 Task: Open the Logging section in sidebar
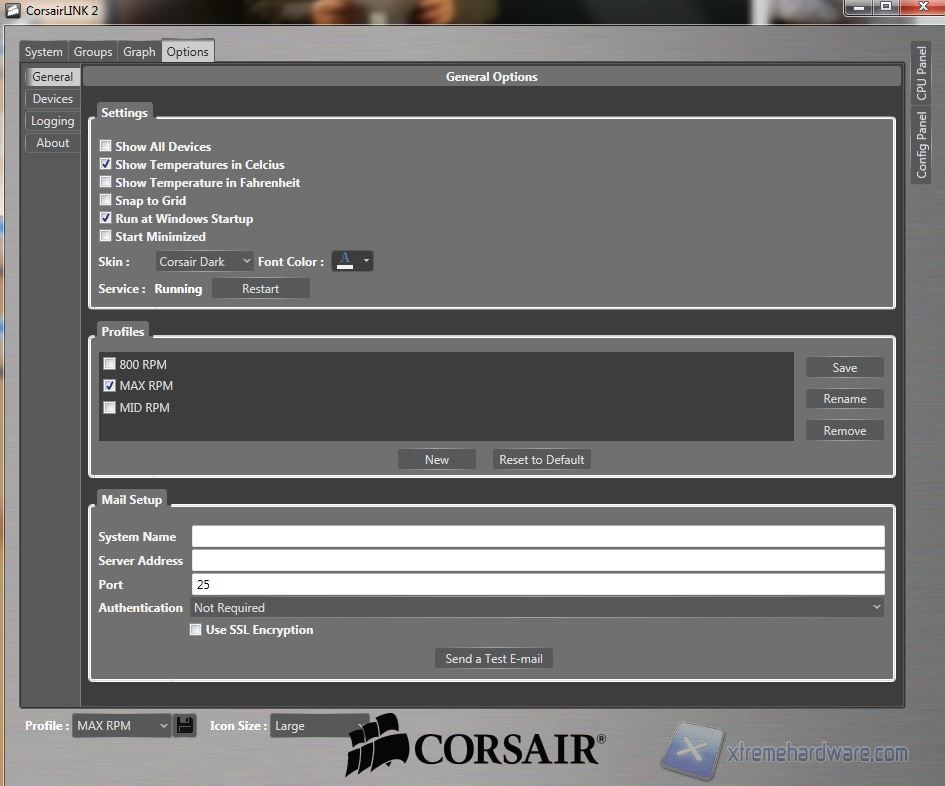pos(52,121)
